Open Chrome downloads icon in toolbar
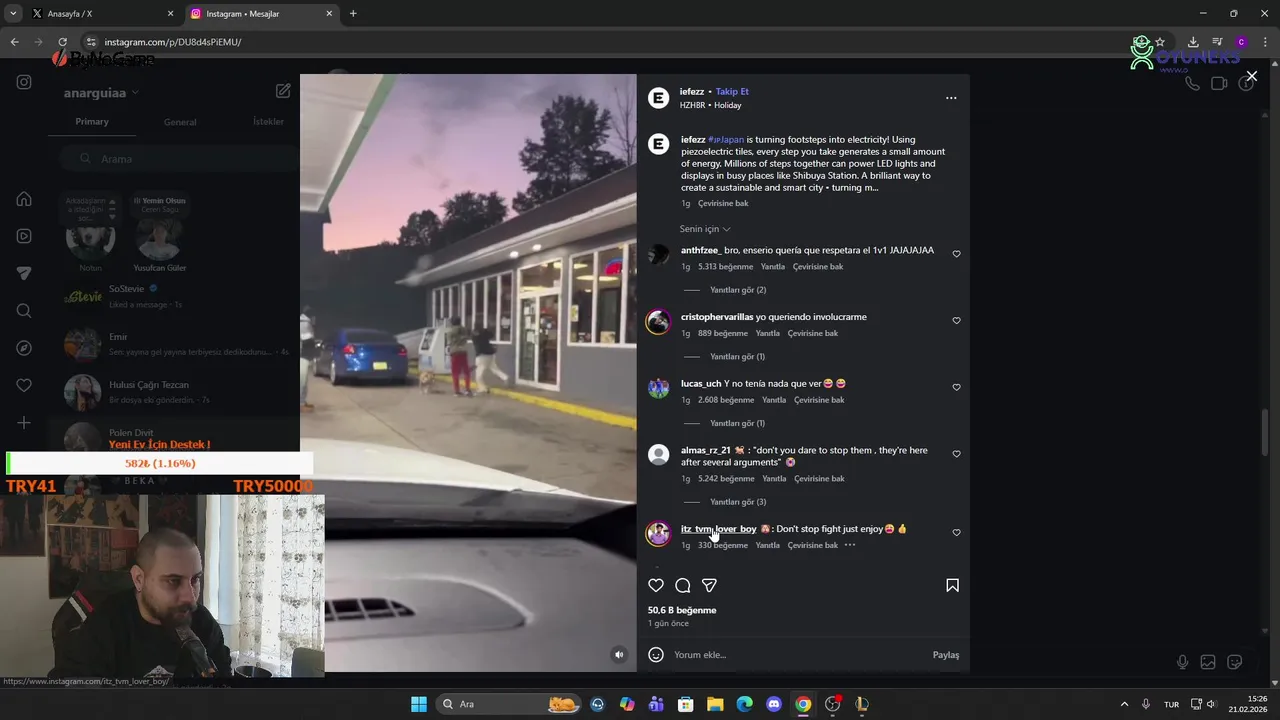 point(1193,42)
